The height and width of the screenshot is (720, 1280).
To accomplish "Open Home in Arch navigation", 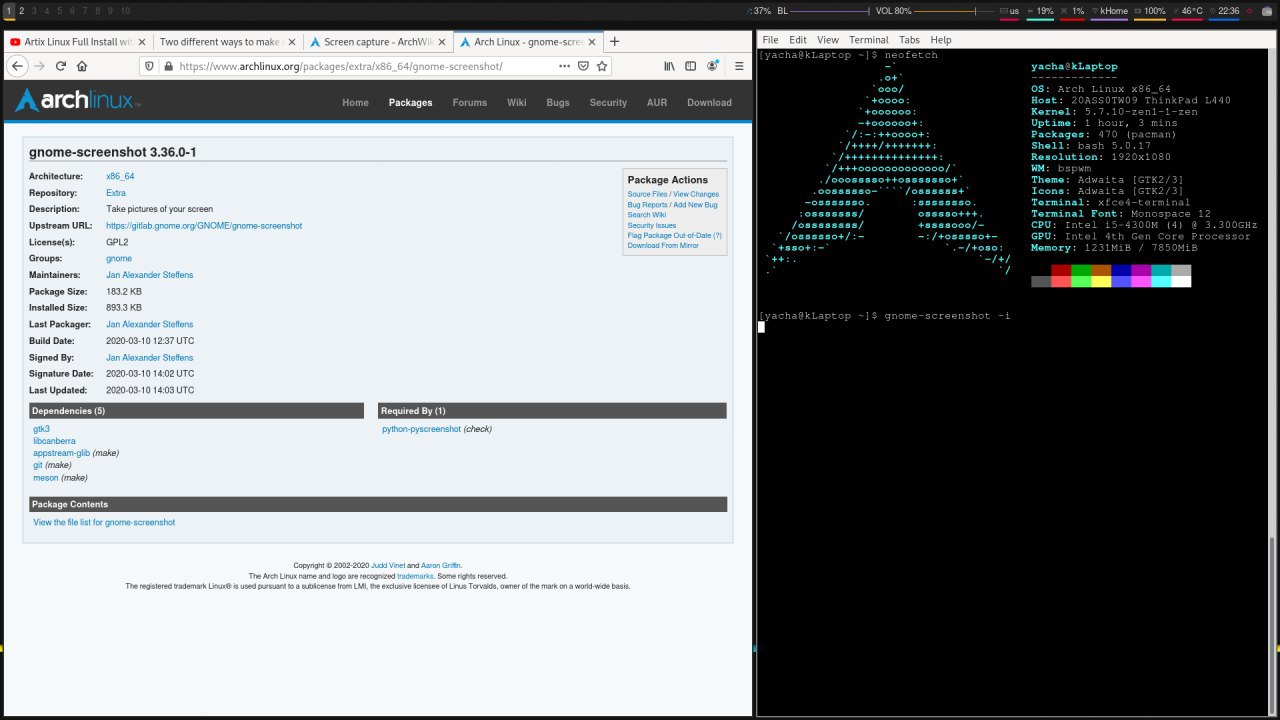I will [x=355, y=102].
